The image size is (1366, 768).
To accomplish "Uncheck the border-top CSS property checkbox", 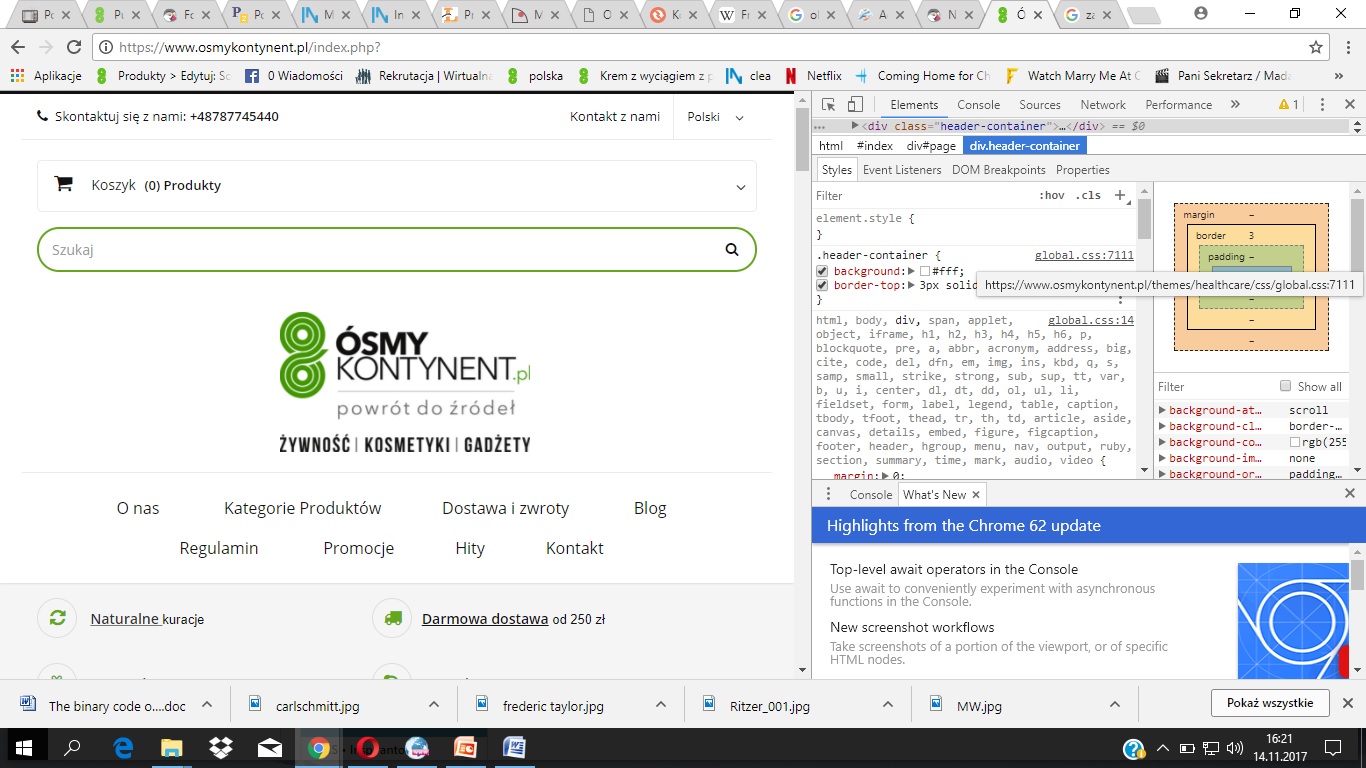I will tap(822, 285).
